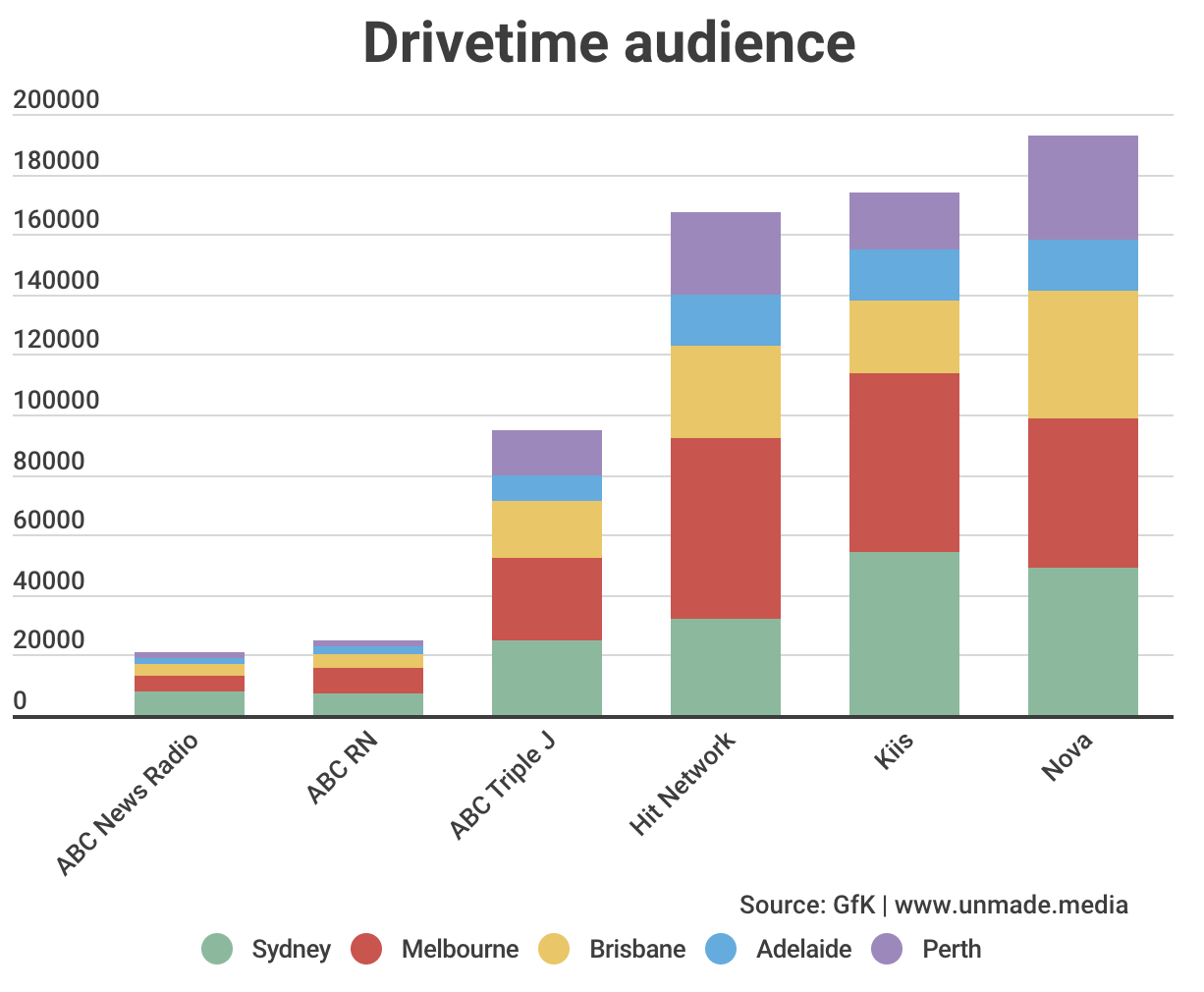1204x992 pixels.
Task: Select the 160000 y-axis value
Action: click(x=57, y=219)
